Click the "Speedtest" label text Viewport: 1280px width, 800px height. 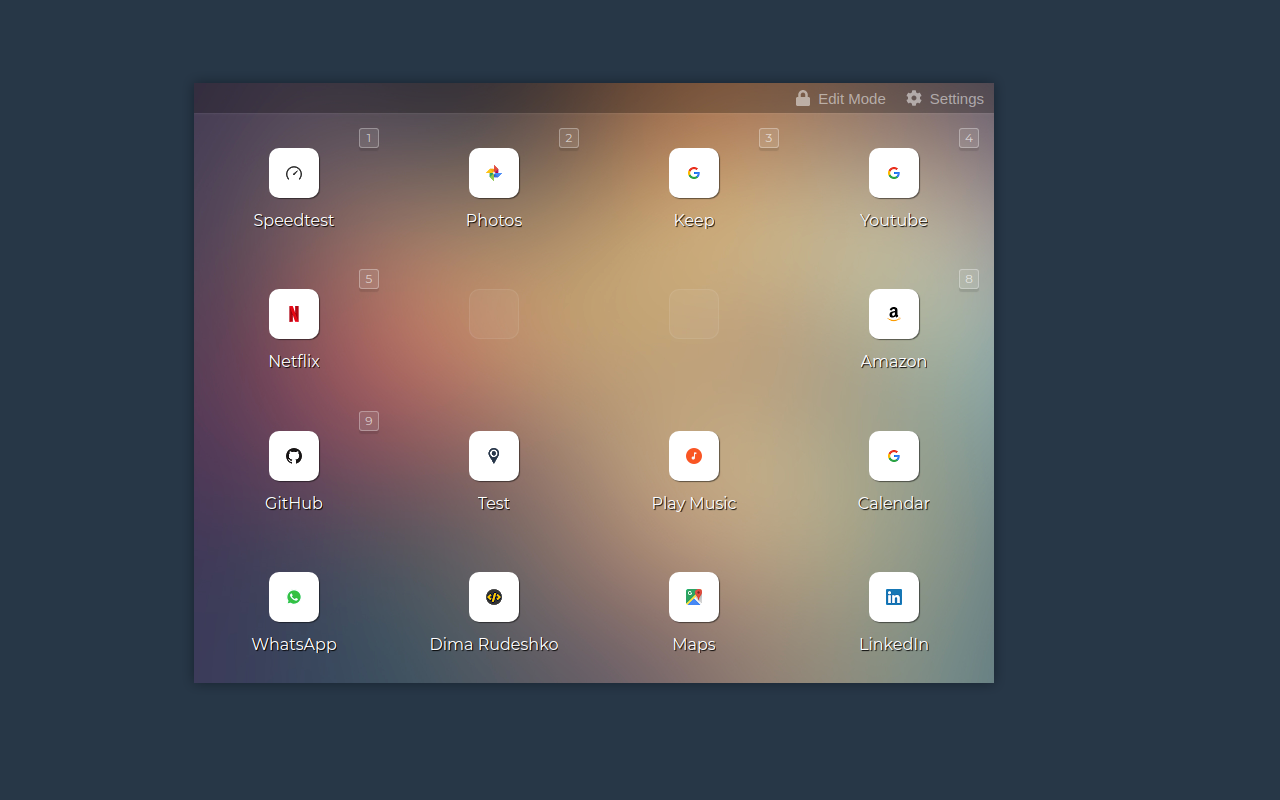point(294,221)
